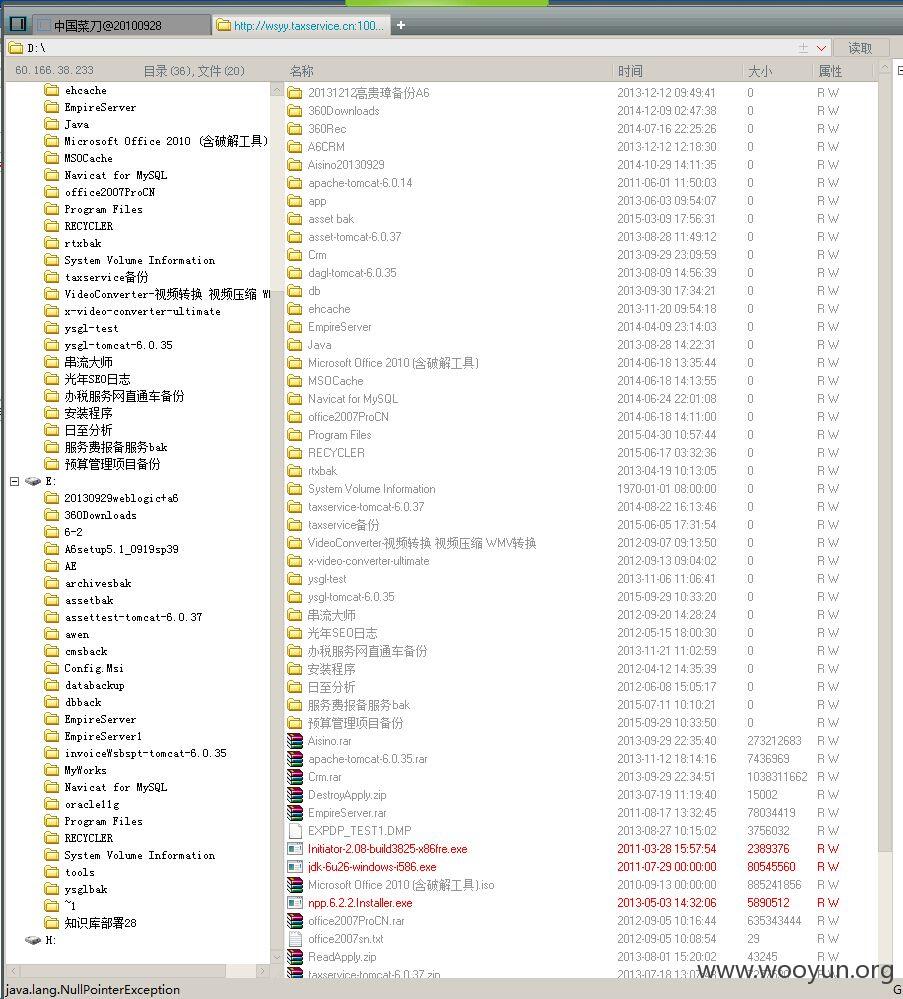
Task: Sort by 时间 column header
Action: click(630, 71)
